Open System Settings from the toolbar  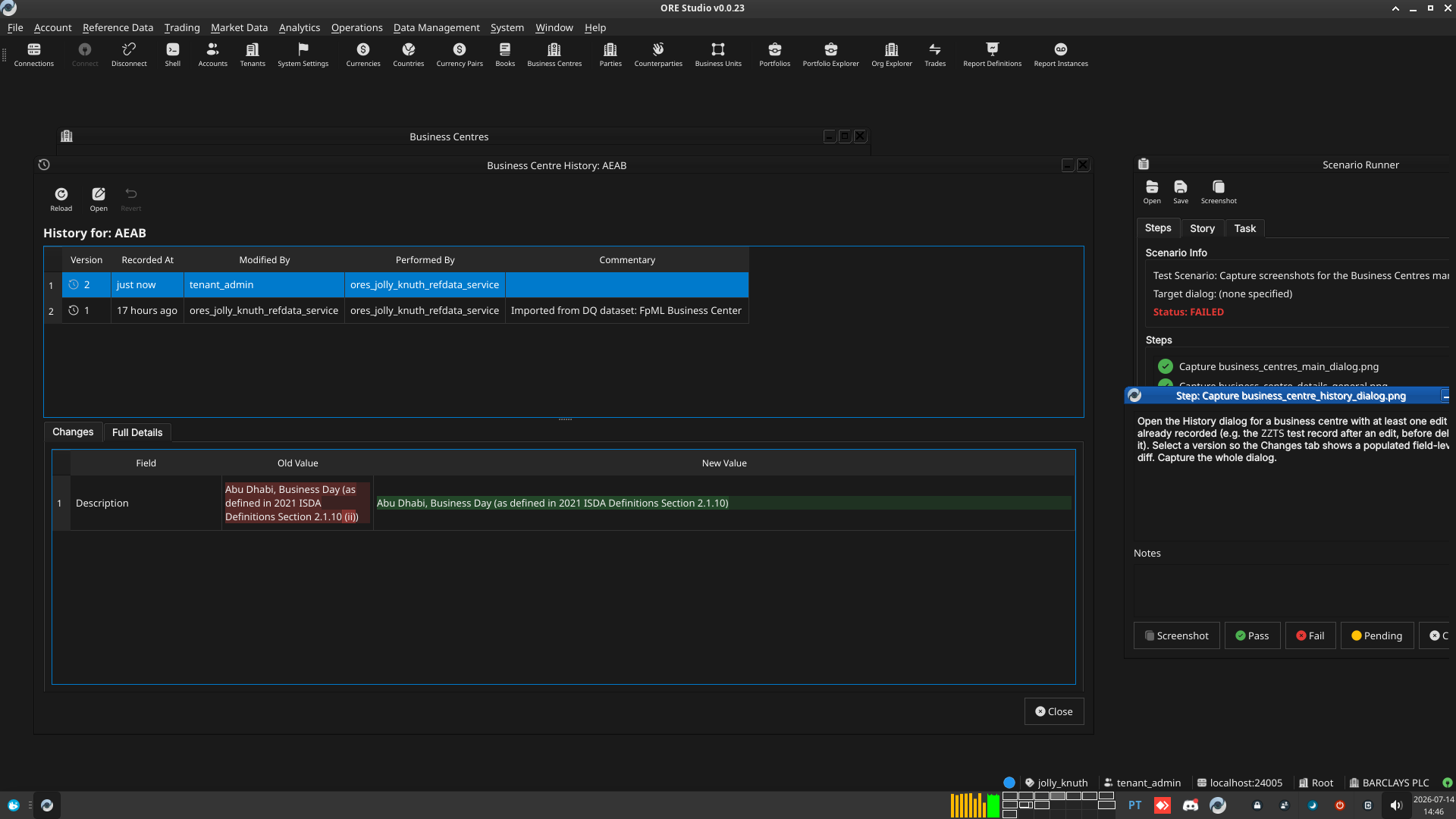(303, 55)
